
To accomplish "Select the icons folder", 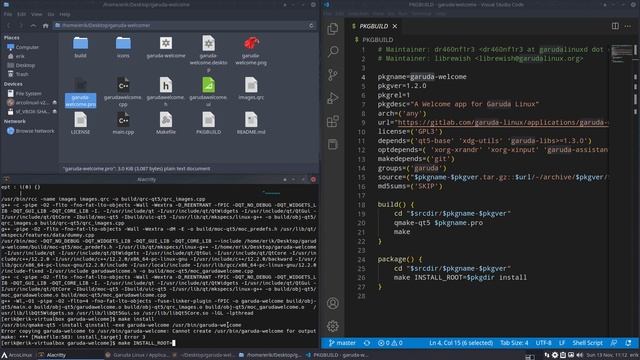I will point(123,47).
